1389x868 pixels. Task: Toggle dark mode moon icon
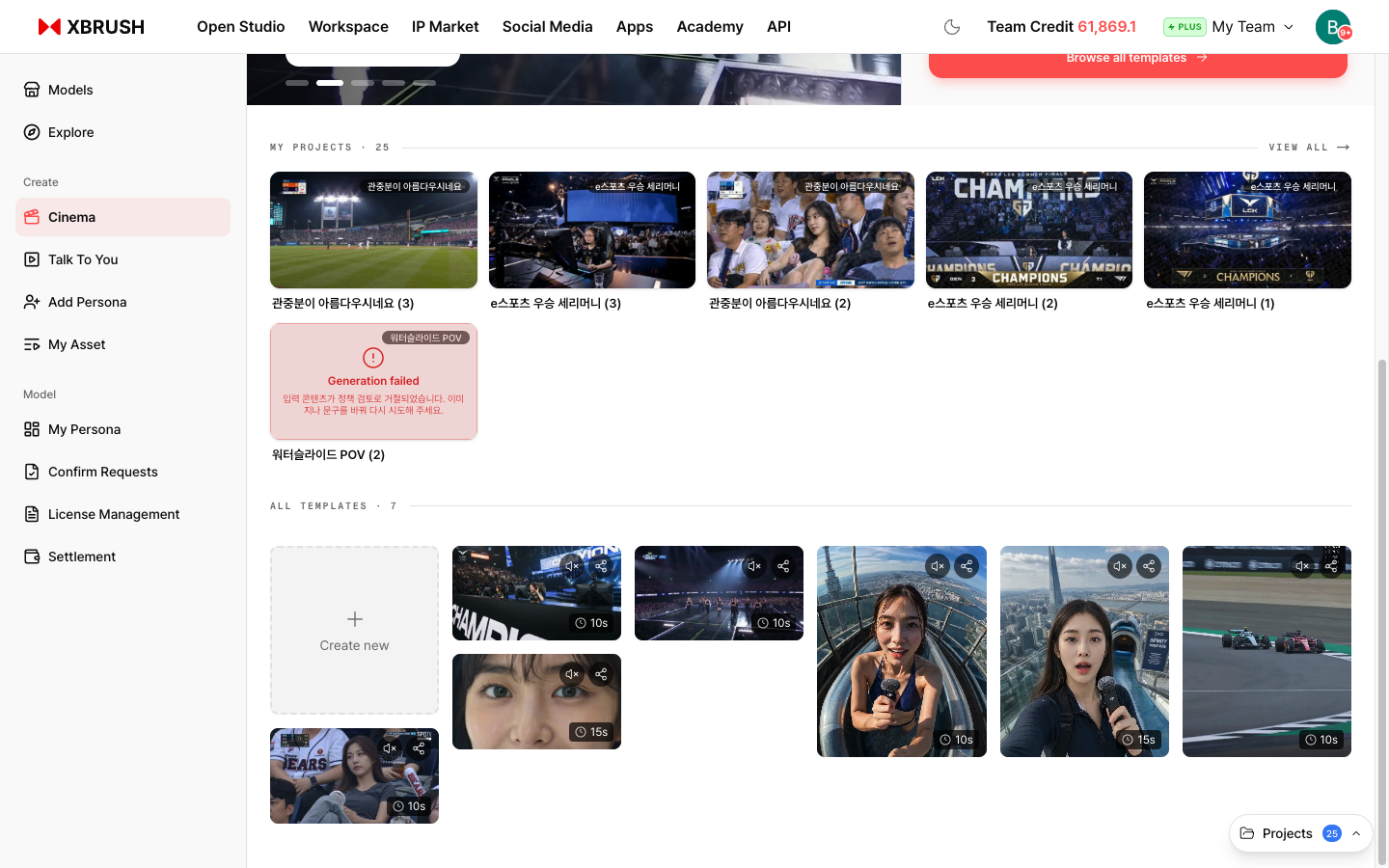pos(952,27)
